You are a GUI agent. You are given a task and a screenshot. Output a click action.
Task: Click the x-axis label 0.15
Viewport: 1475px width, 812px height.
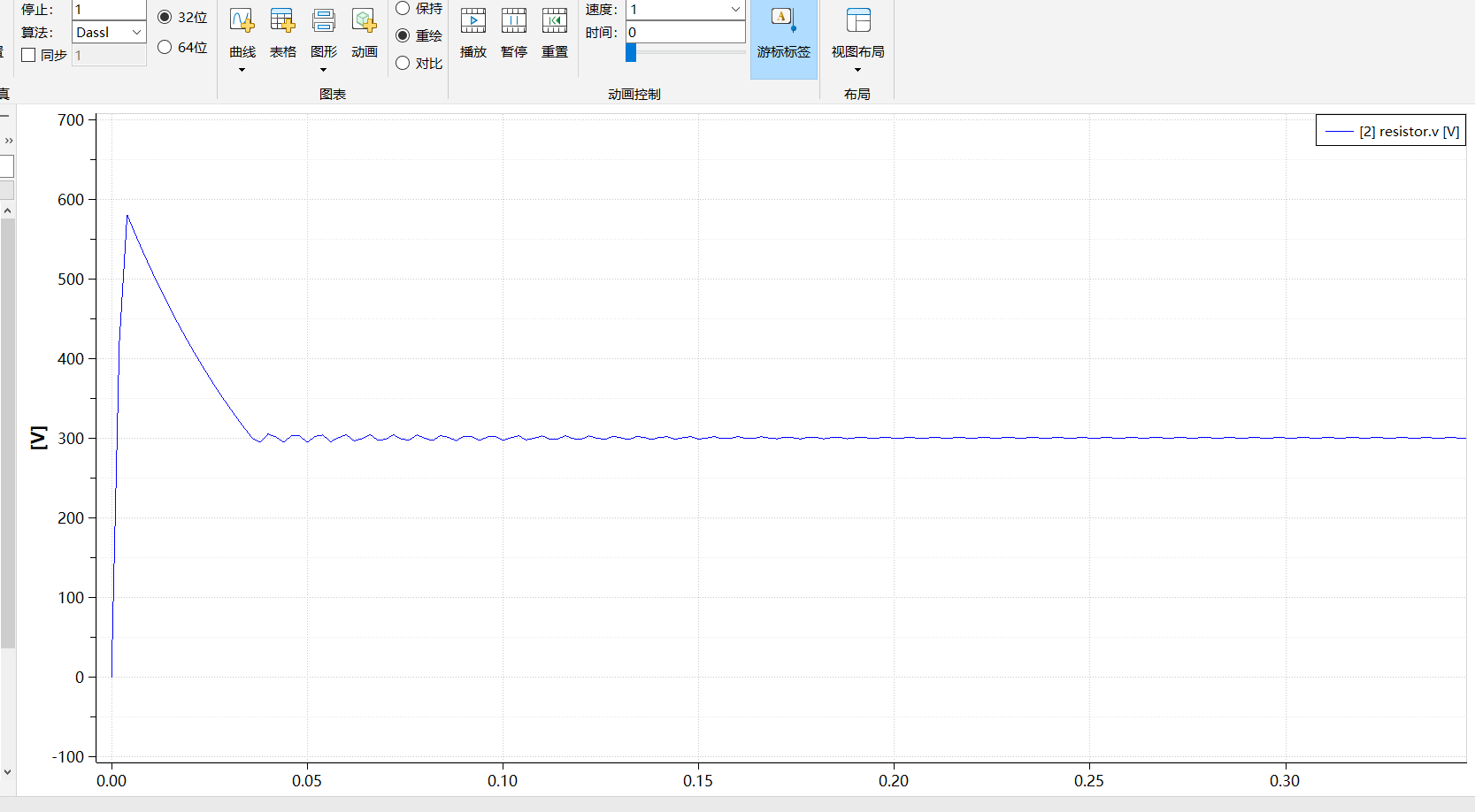click(x=698, y=780)
